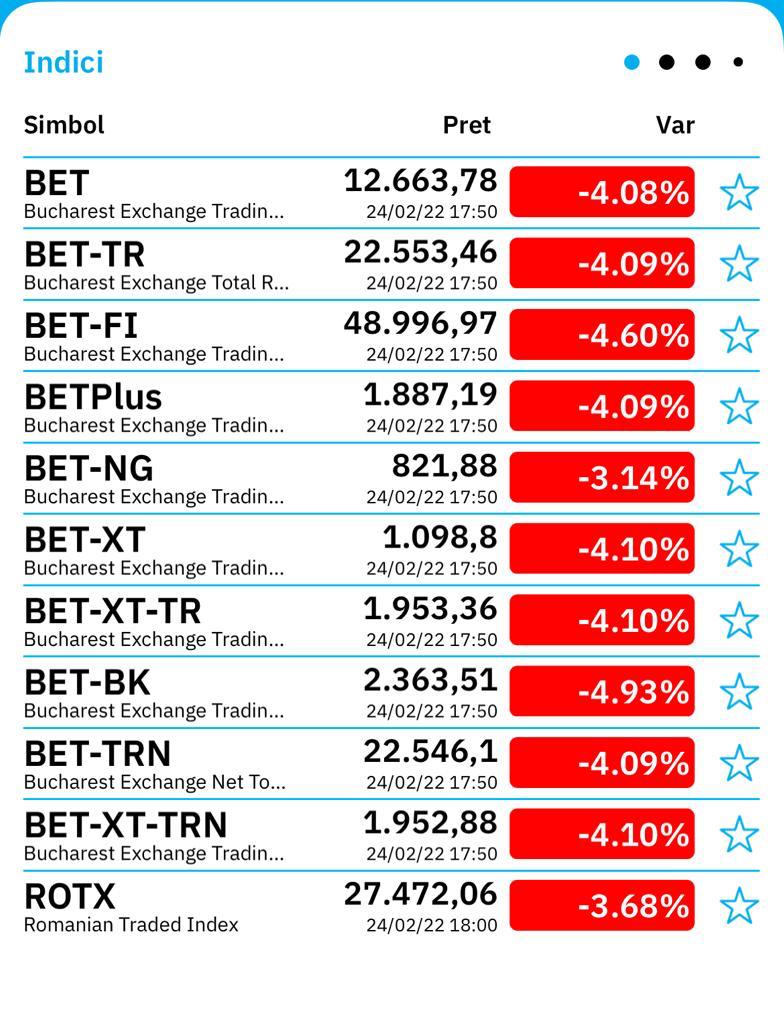Screen dimensions: 784x1024
Task: Toggle the ROTX favorite star
Action: click(x=739, y=905)
